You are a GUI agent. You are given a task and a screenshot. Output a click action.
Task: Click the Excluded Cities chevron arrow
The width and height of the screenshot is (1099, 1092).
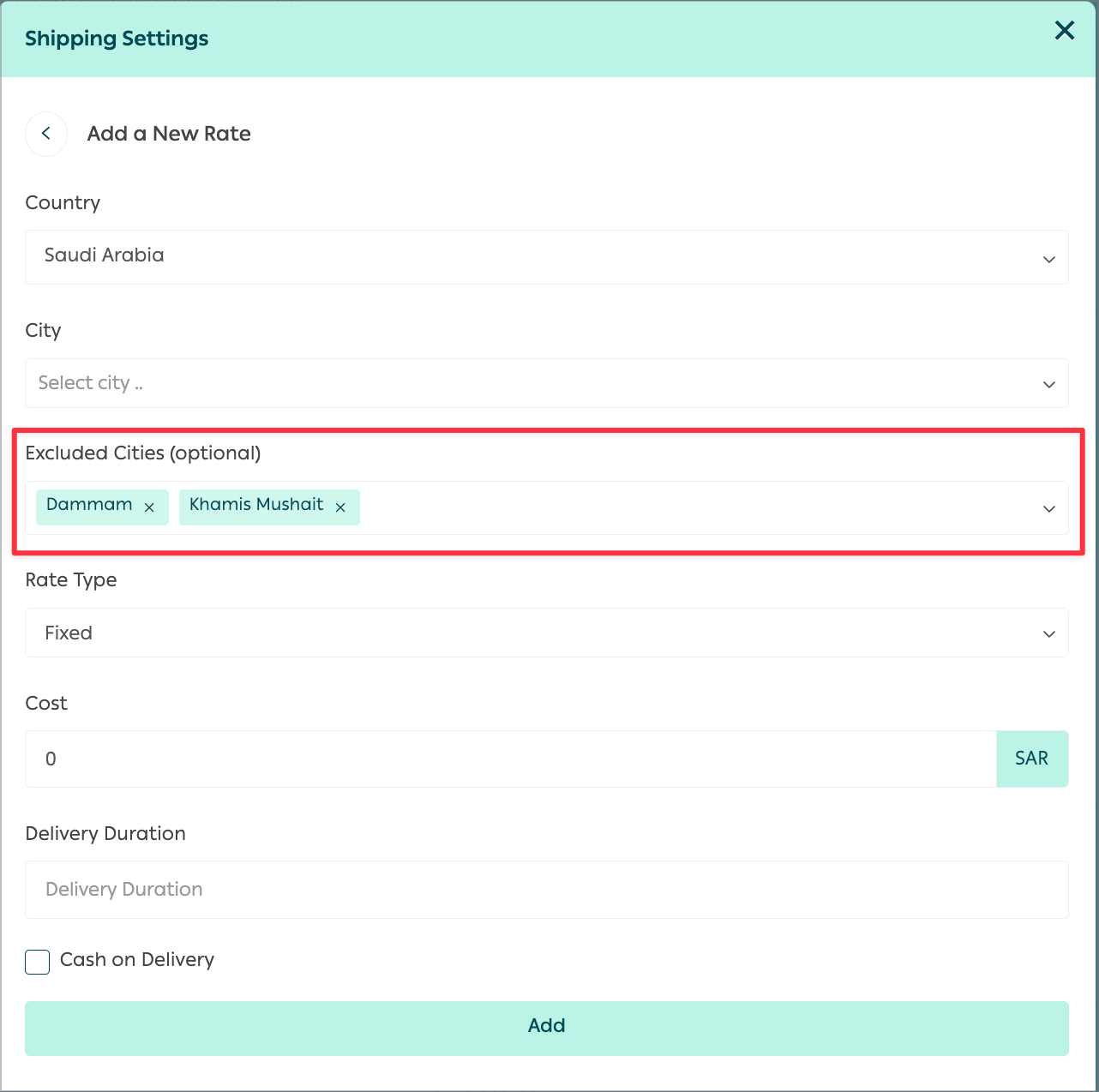point(1048,509)
